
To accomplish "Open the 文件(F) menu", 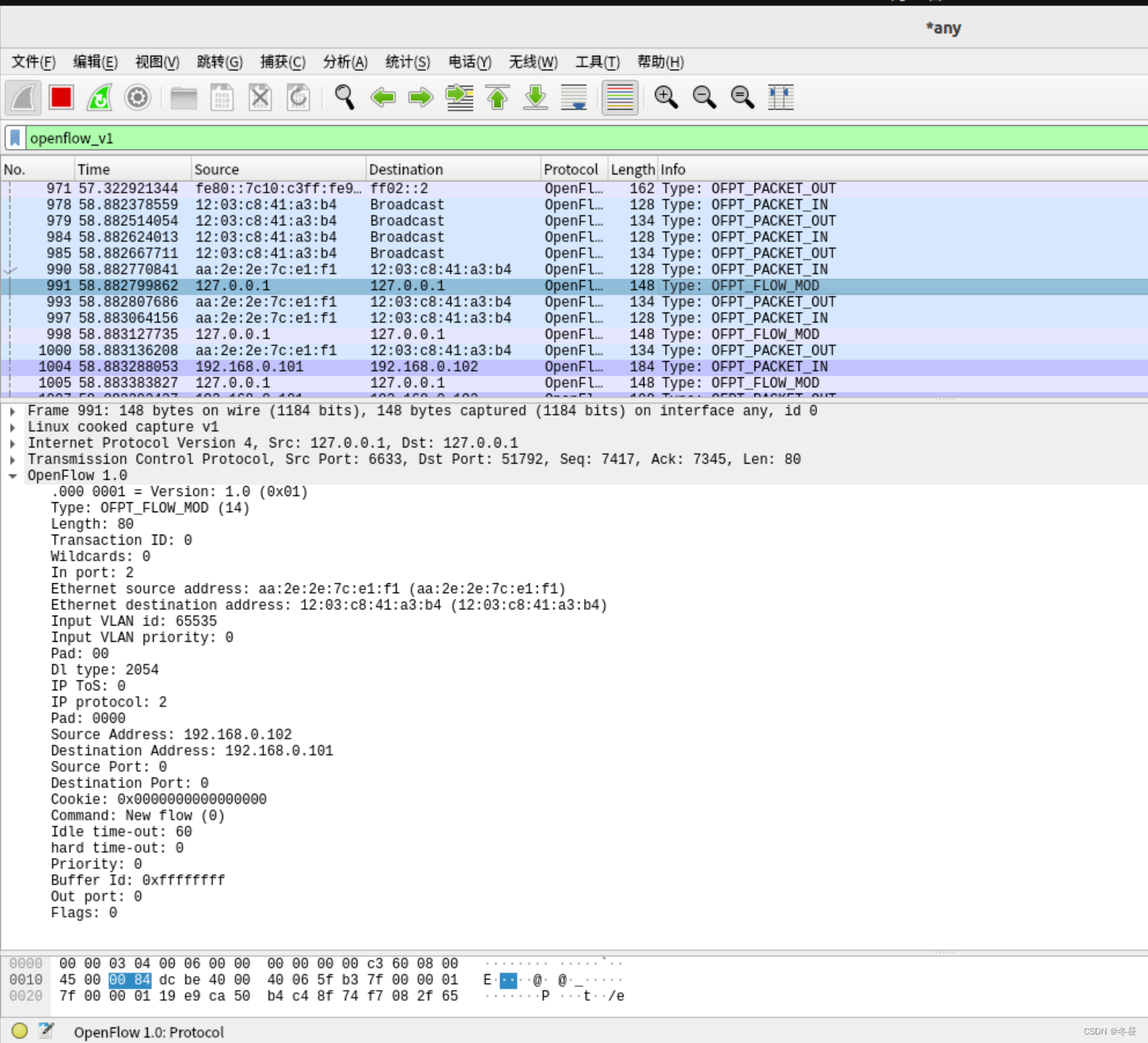I will (x=33, y=62).
